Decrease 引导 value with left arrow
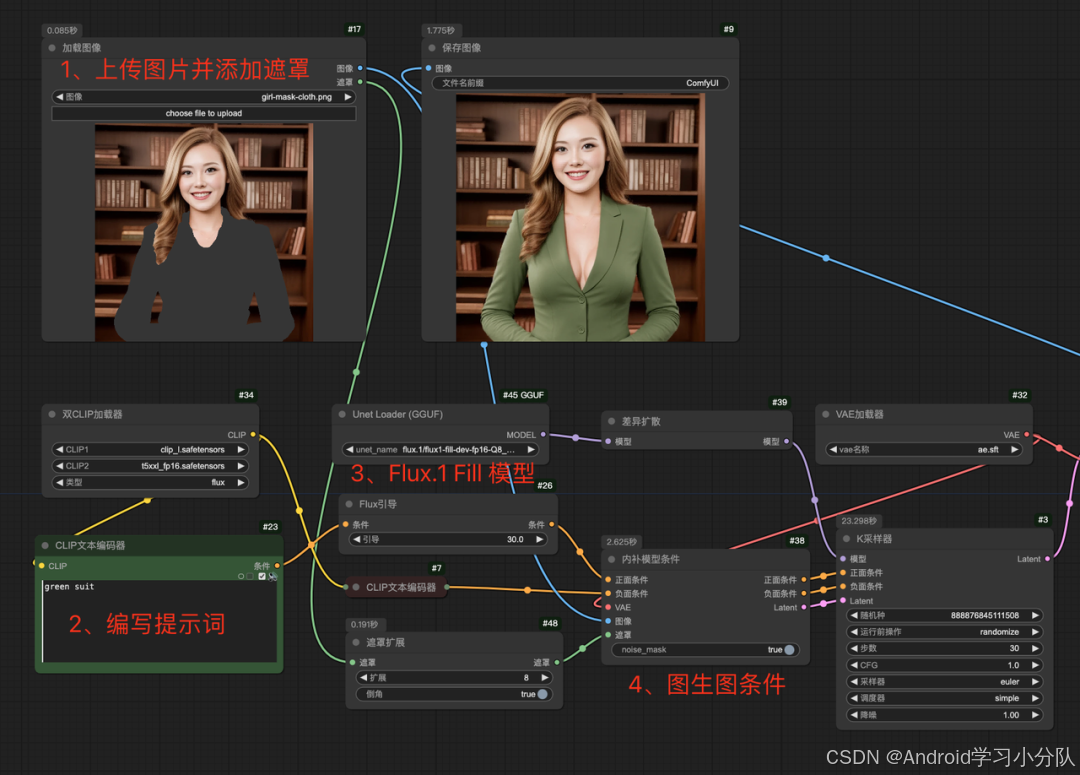This screenshot has height=775, width=1080. coord(357,539)
